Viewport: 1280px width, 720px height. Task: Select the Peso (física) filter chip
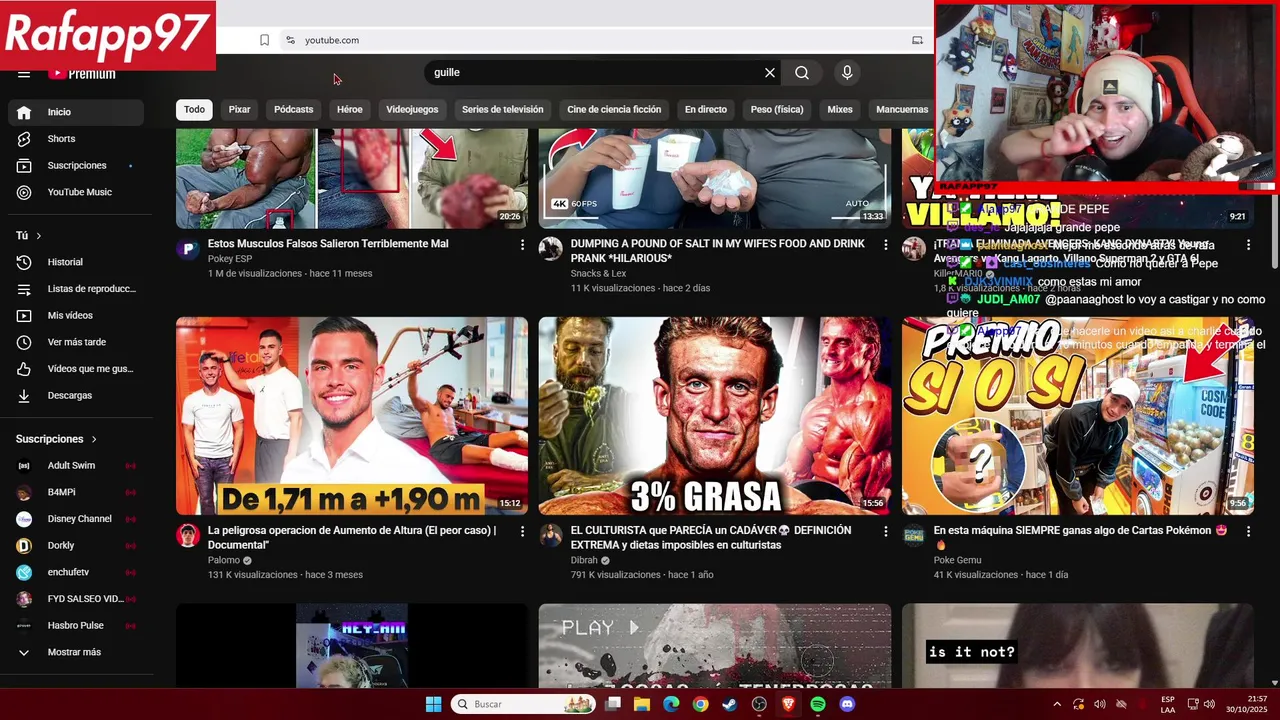tap(777, 110)
